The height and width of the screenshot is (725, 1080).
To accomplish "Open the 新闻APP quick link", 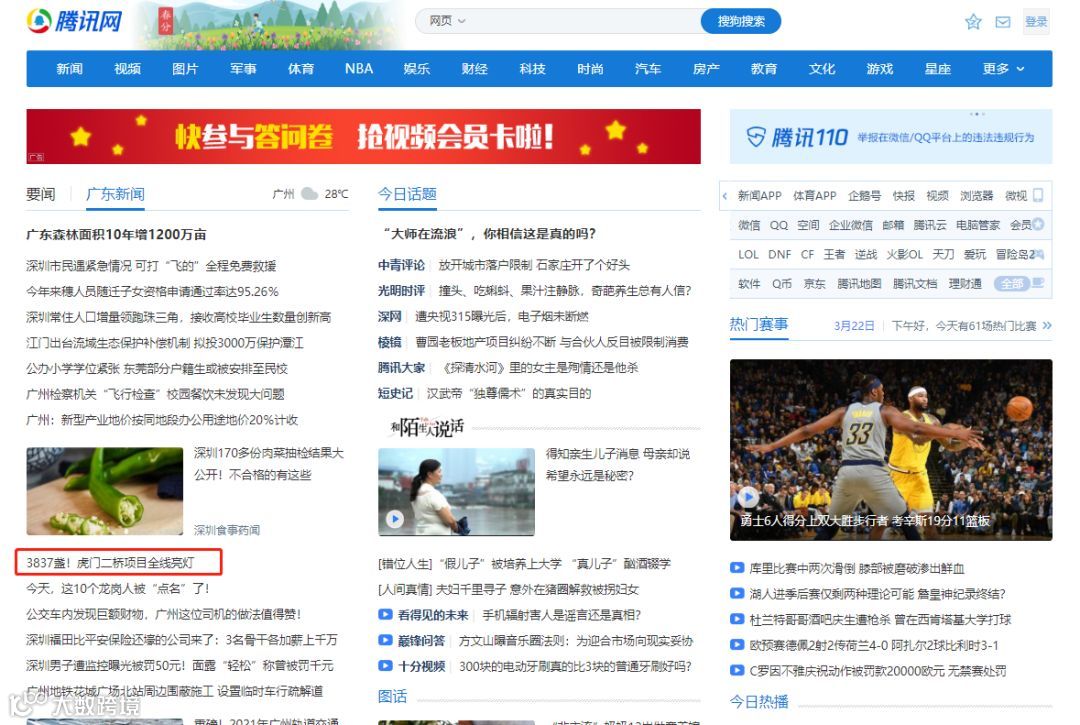I will point(760,196).
